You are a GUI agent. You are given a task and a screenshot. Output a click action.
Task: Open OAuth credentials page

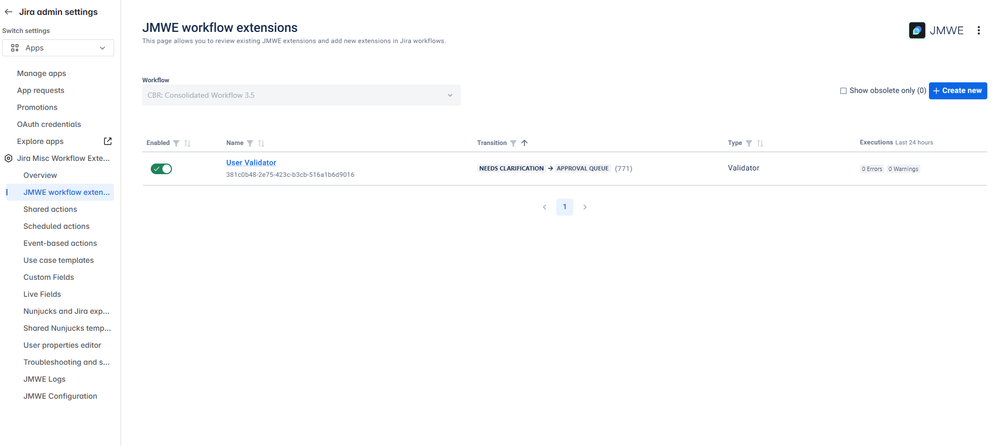[48, 124]
